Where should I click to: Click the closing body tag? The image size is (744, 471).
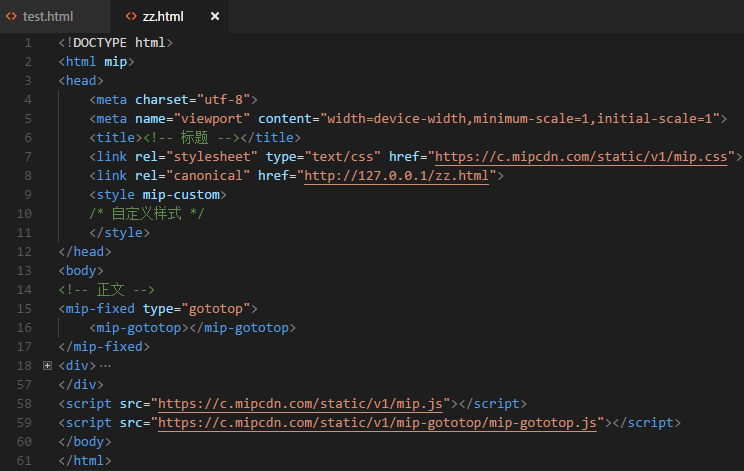pos(85,441)
